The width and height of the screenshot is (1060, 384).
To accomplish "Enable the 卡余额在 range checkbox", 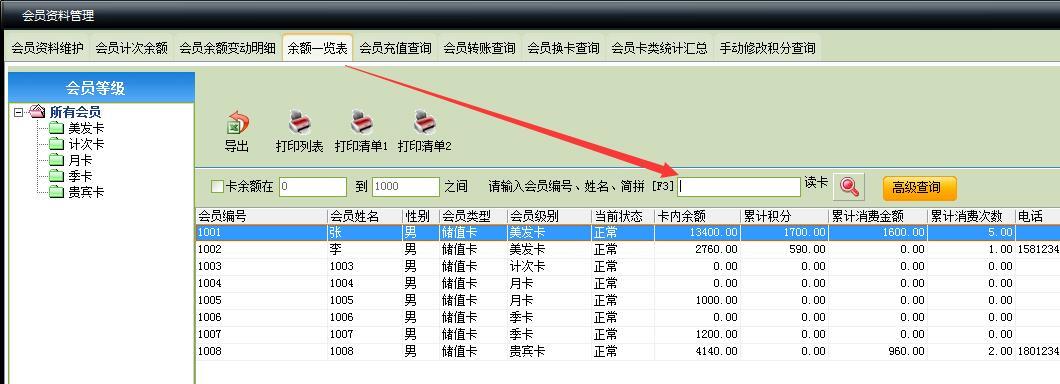I will [217, 187].
